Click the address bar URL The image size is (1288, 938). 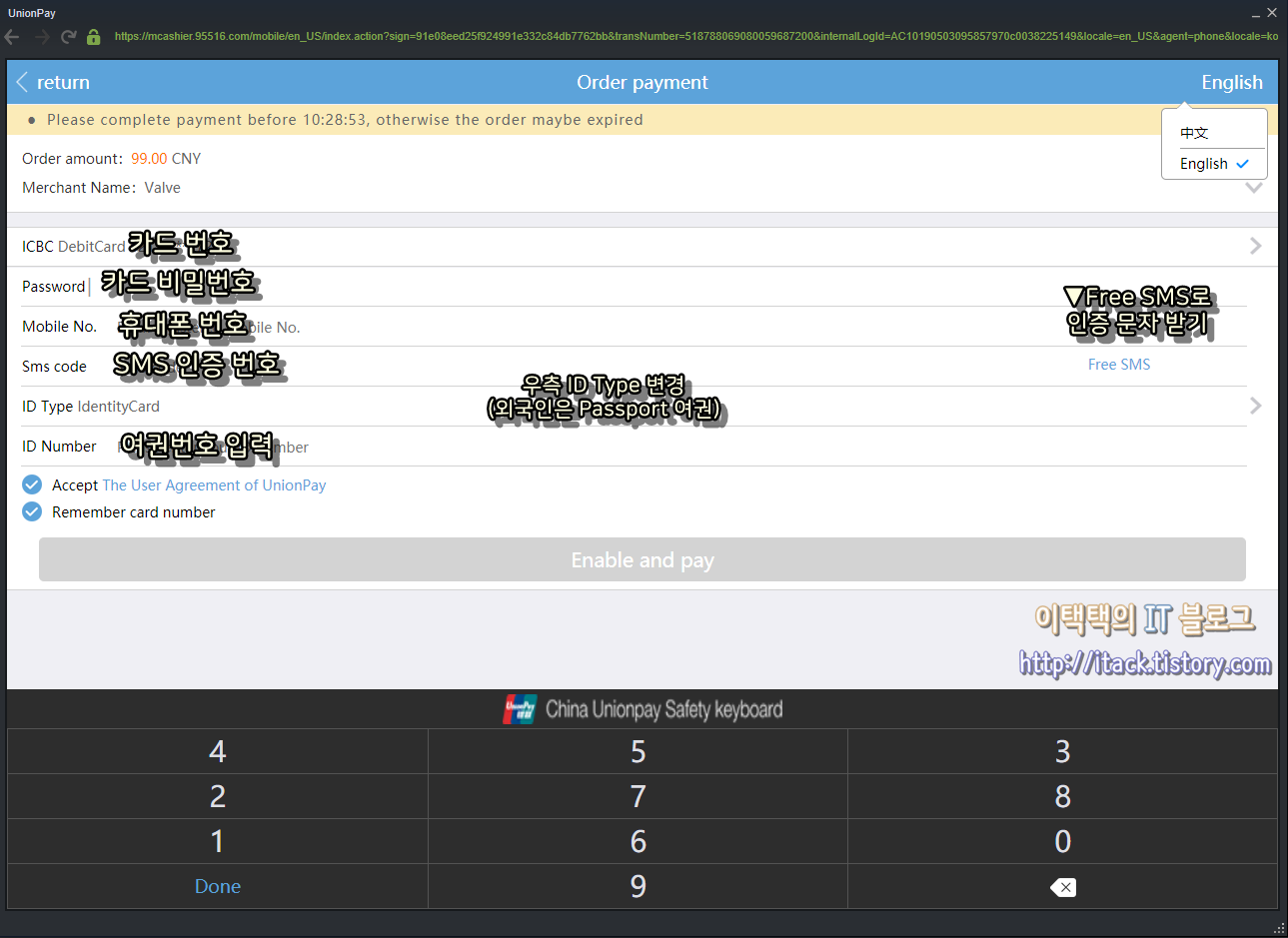(695, 36)
